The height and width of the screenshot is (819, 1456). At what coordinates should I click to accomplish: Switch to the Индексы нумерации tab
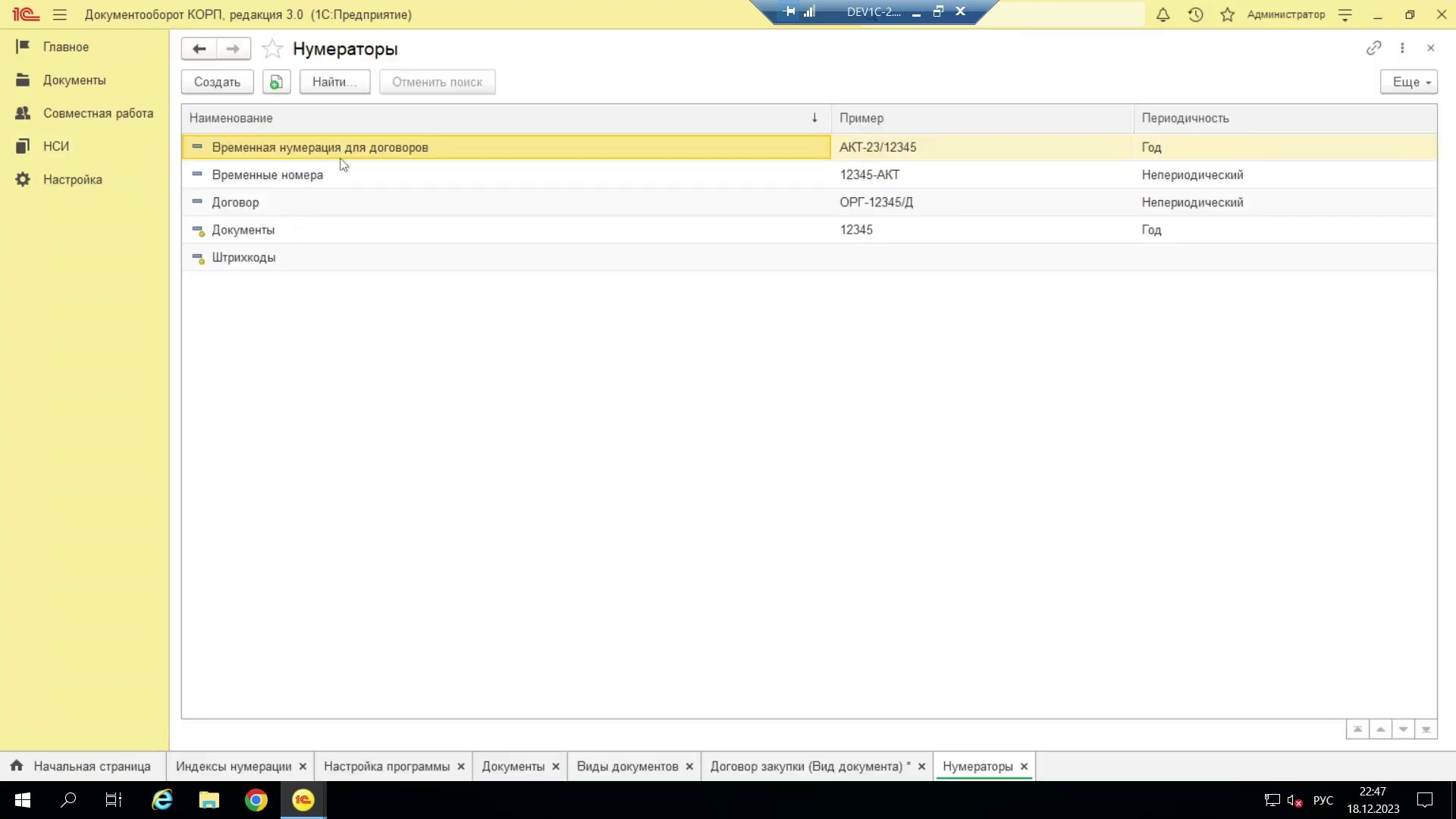pos(234,766)
